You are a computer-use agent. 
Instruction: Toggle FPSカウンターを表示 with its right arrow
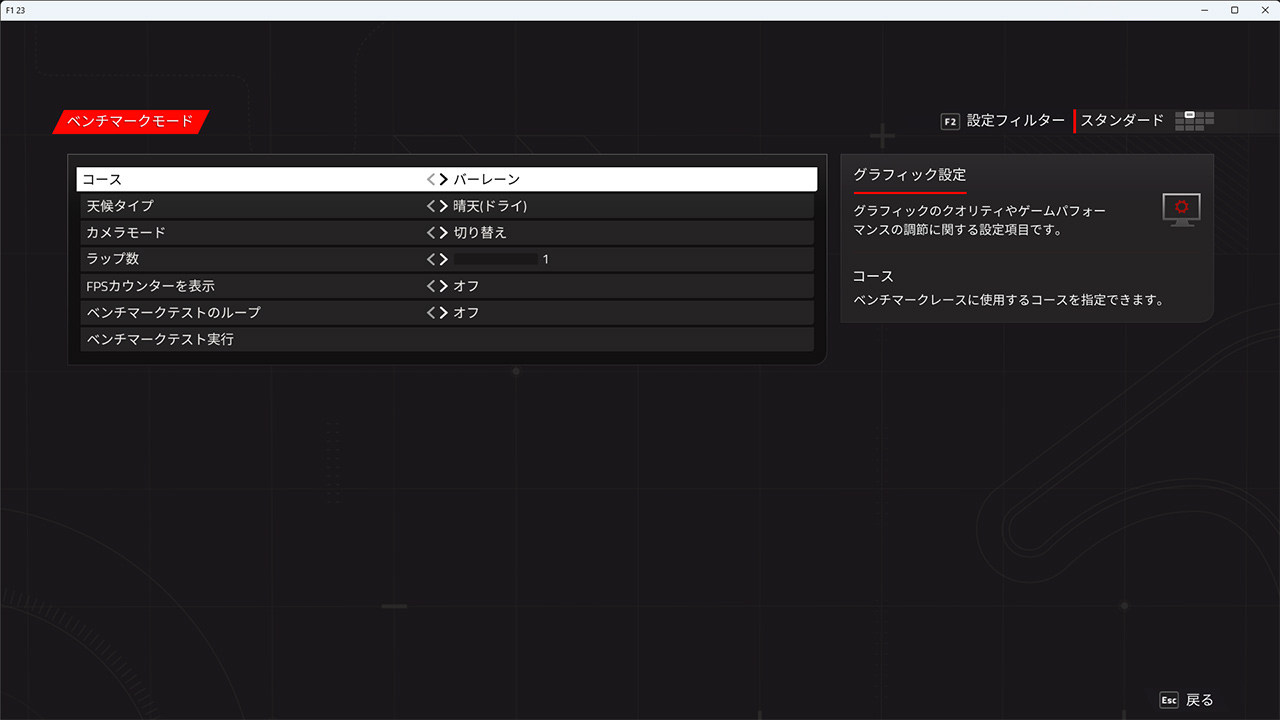point(443,286)
